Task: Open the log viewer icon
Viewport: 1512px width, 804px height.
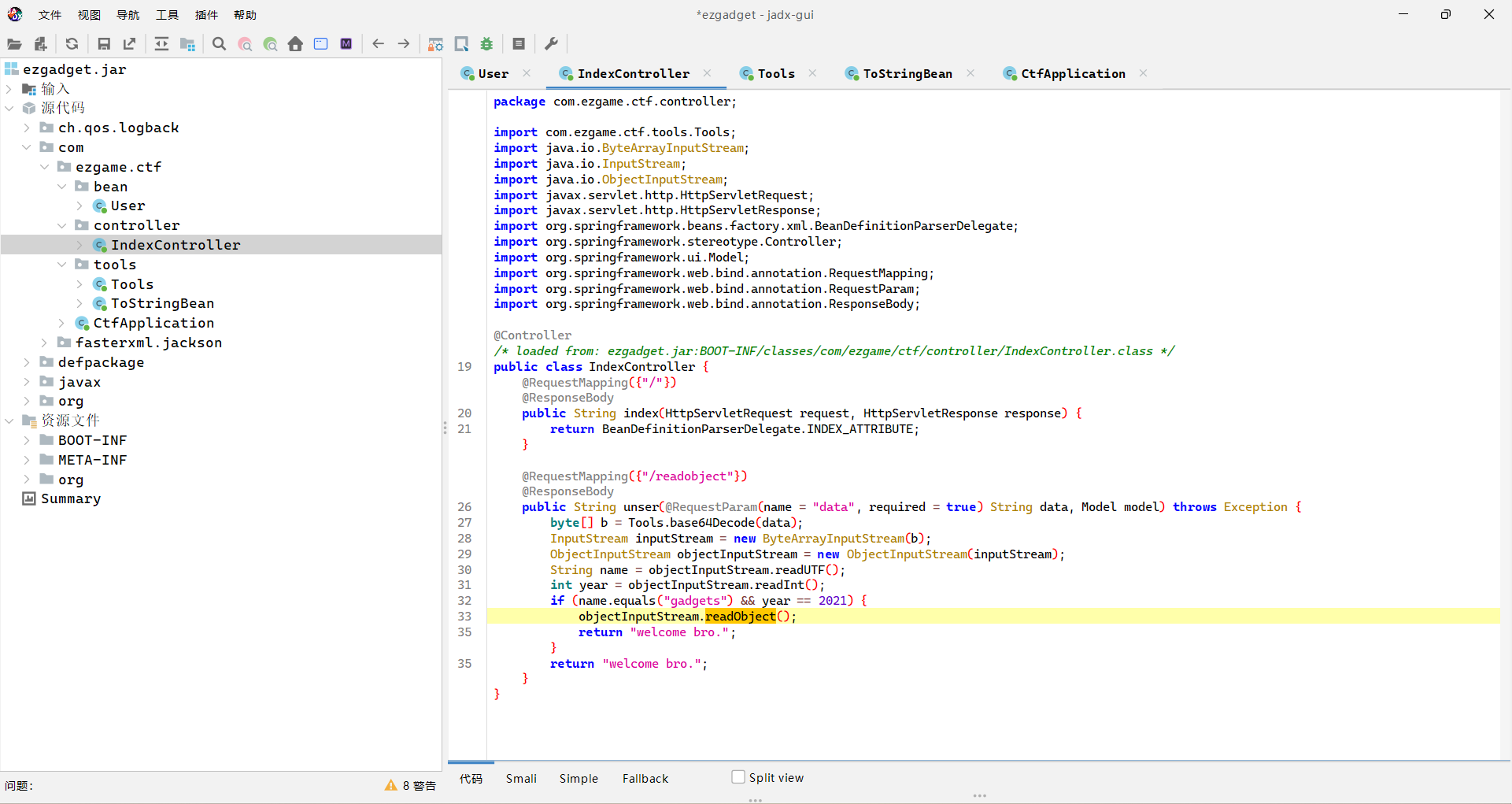Action: tap(519, 44)
